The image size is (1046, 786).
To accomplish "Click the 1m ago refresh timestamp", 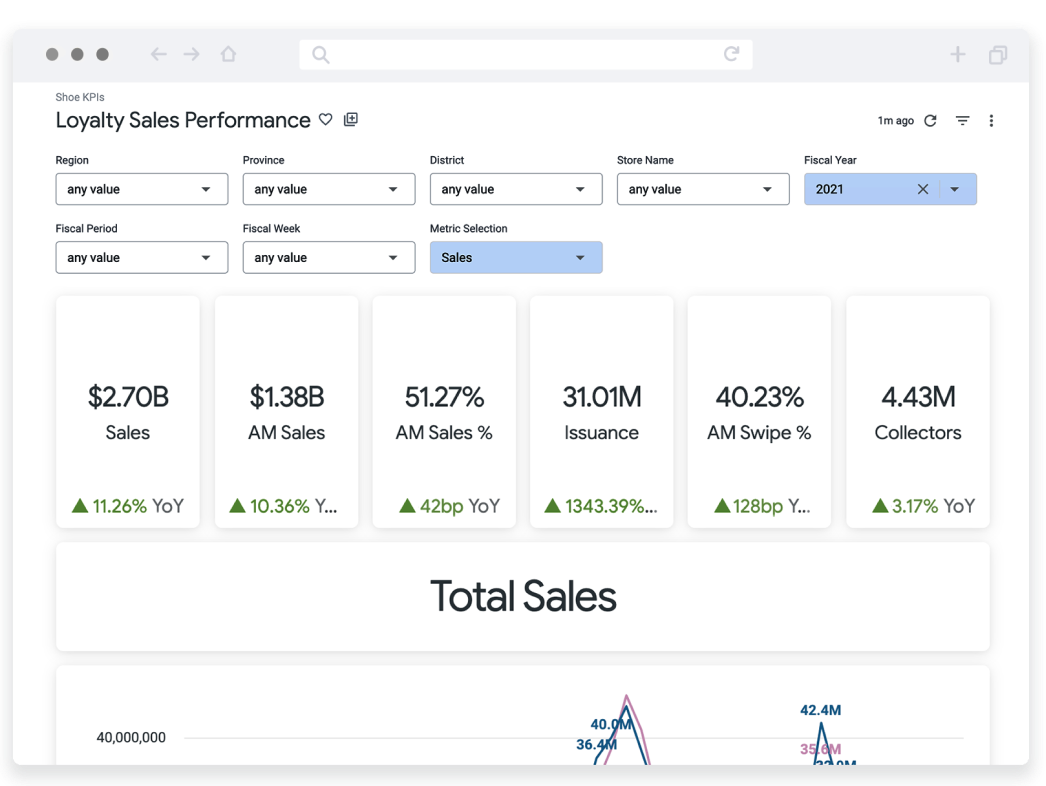I will point(896,121).
